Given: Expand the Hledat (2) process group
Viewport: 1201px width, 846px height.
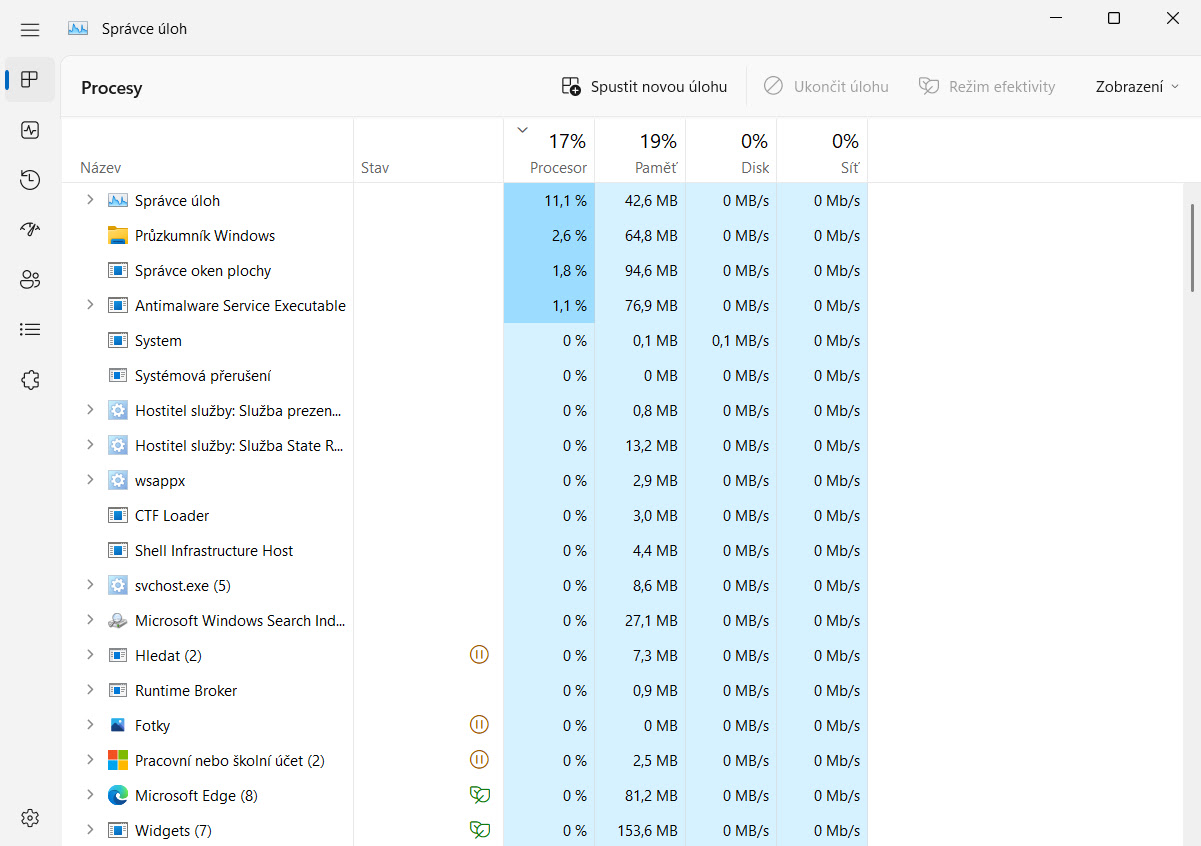Looking at the screenshot, I should pyautogui.click(x=90, y=655).
